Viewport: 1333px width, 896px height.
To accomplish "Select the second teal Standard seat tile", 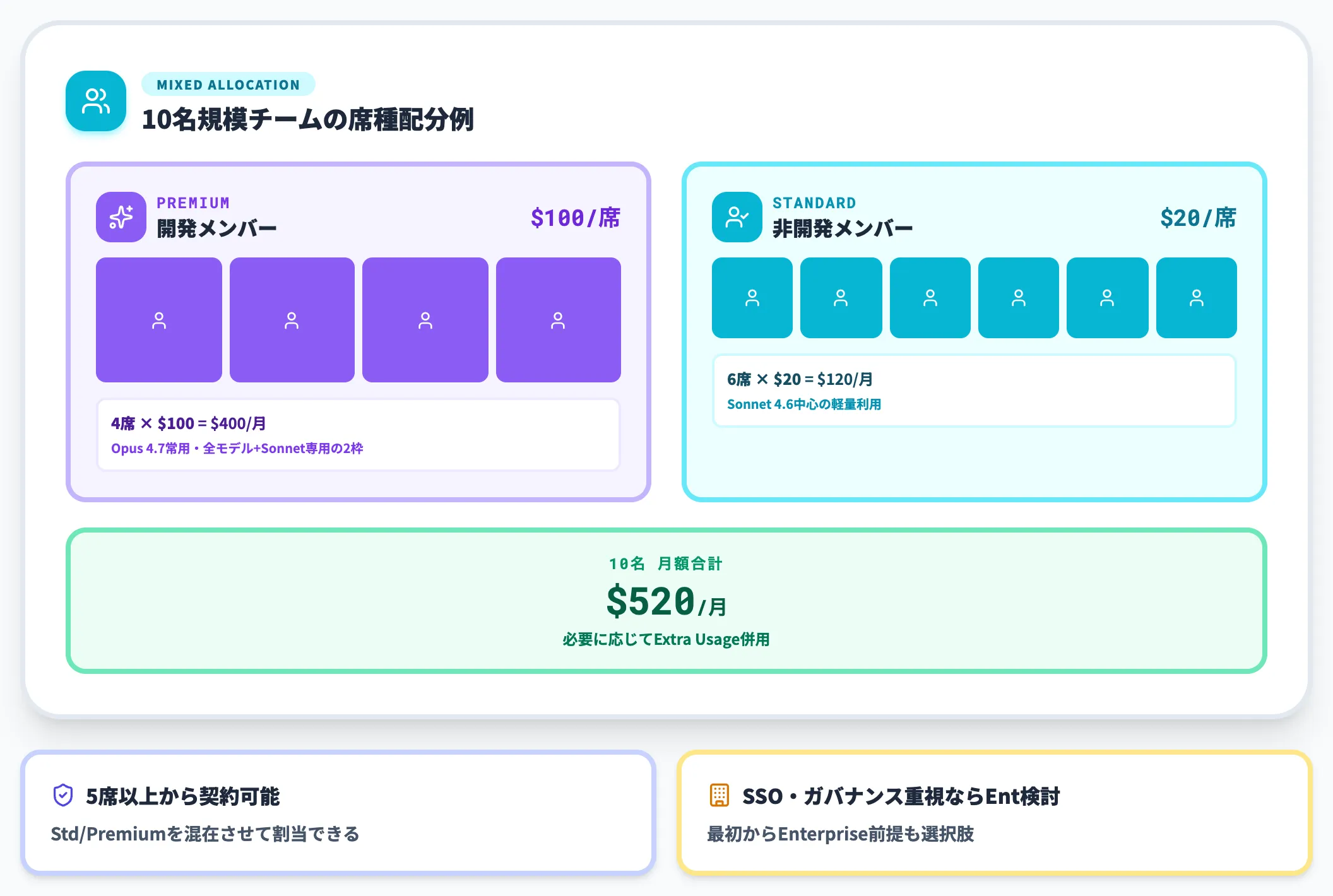I will pyautogui.click(x=841, y=298).
